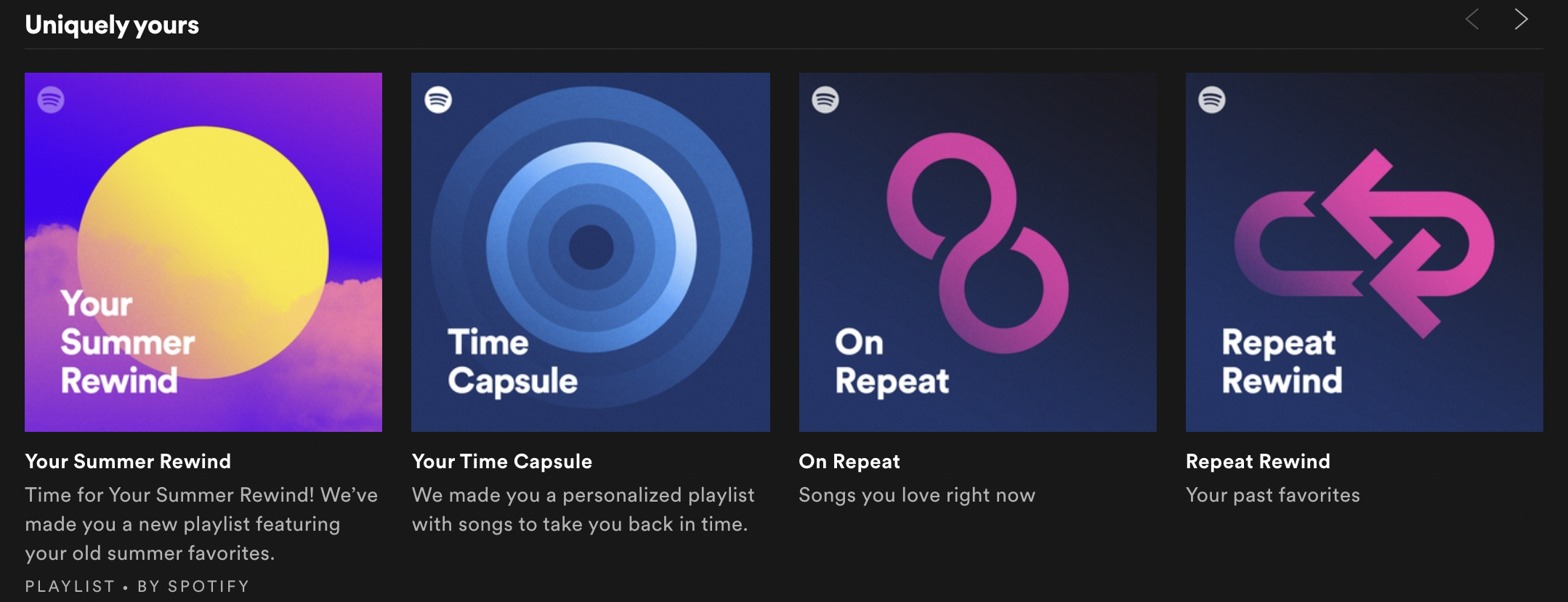Click the Your past favorites description

[1273, 495]
